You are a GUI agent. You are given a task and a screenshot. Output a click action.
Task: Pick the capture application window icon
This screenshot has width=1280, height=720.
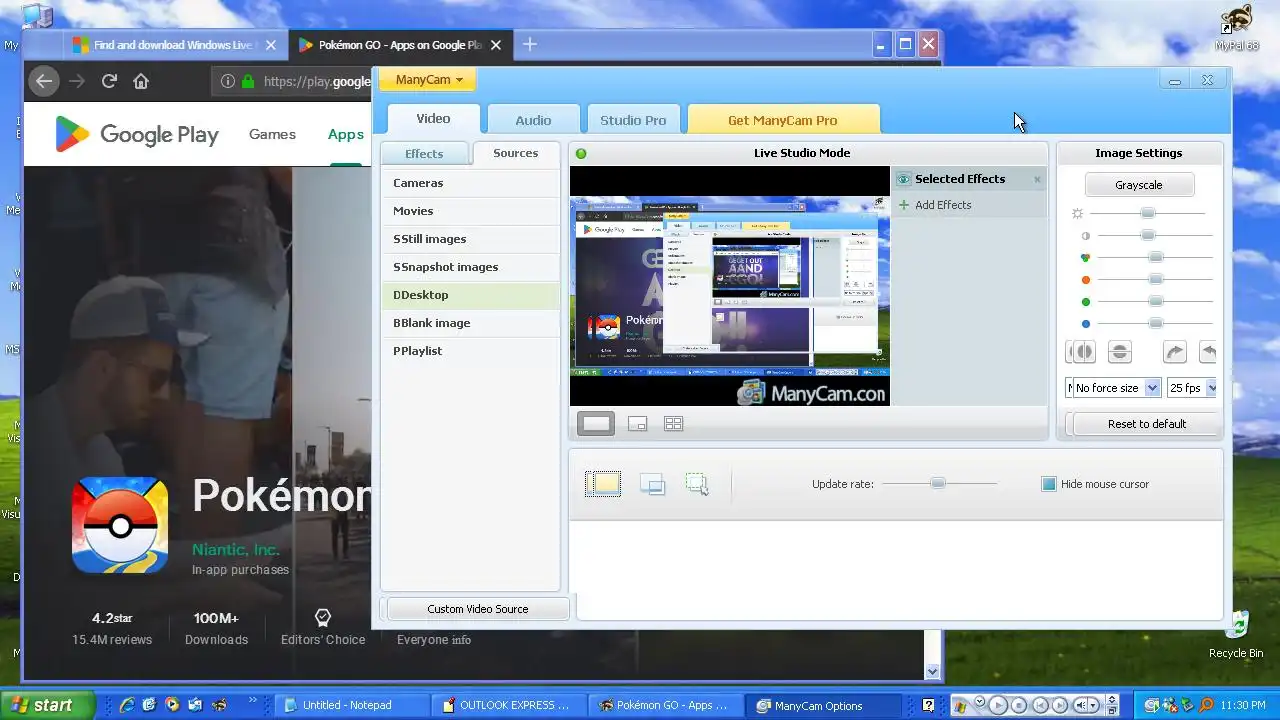pyautogui.click(x=652, y=484)
